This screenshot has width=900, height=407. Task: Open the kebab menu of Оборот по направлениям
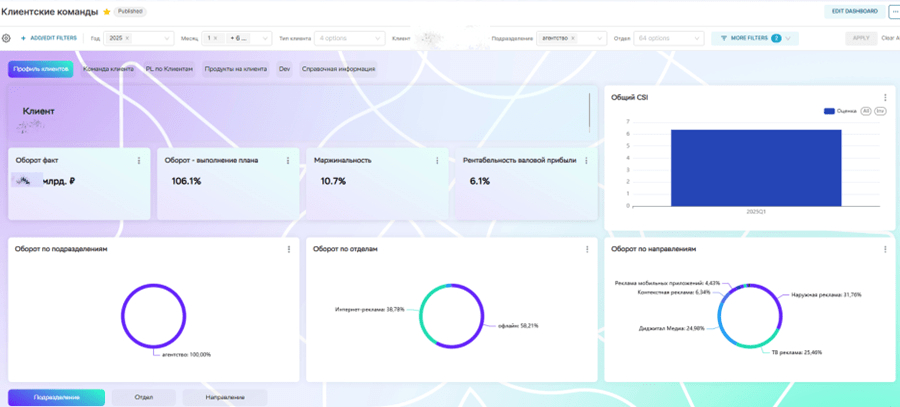coord(885,249)
